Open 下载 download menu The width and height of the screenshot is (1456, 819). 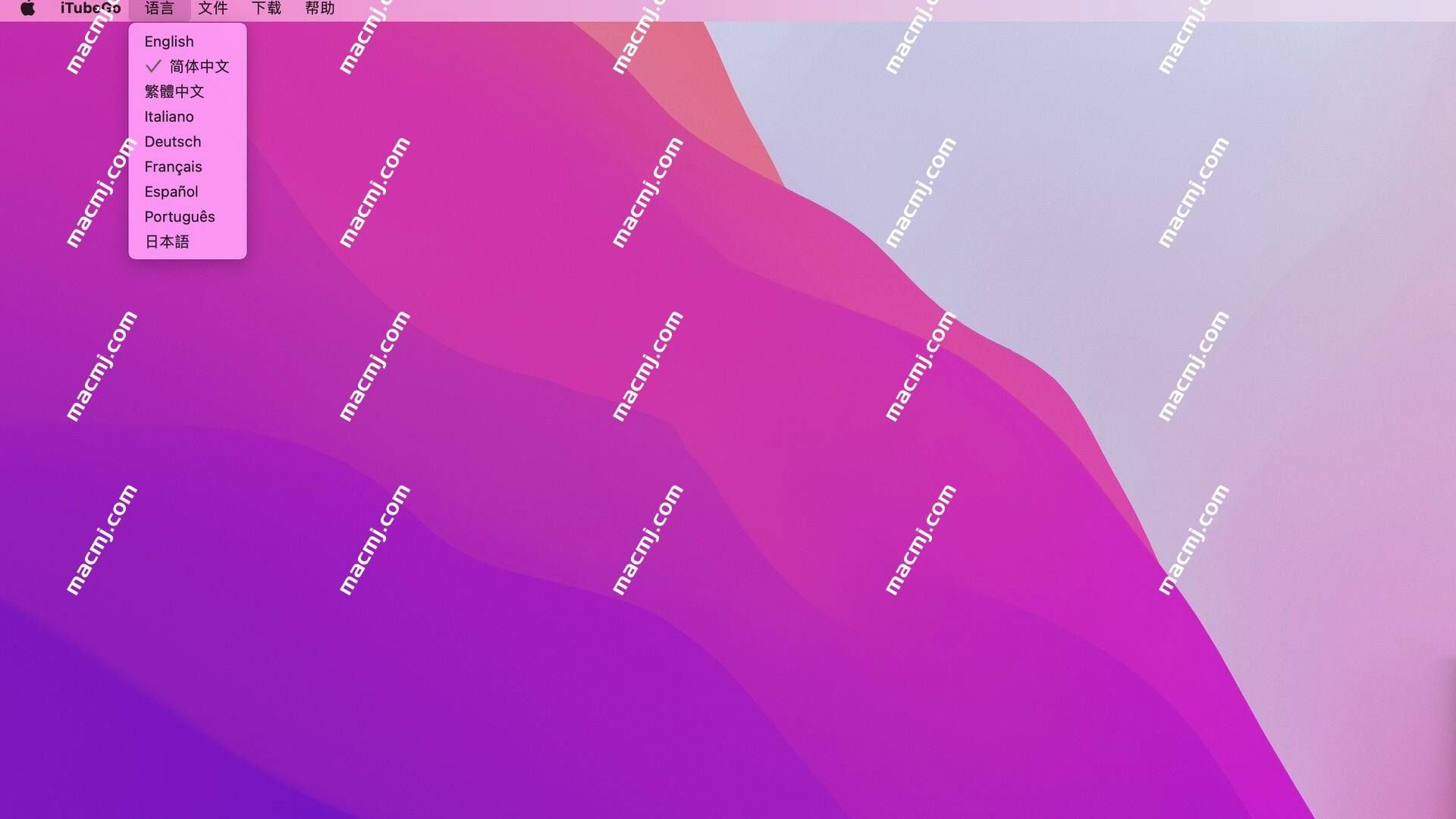(265, 7)
